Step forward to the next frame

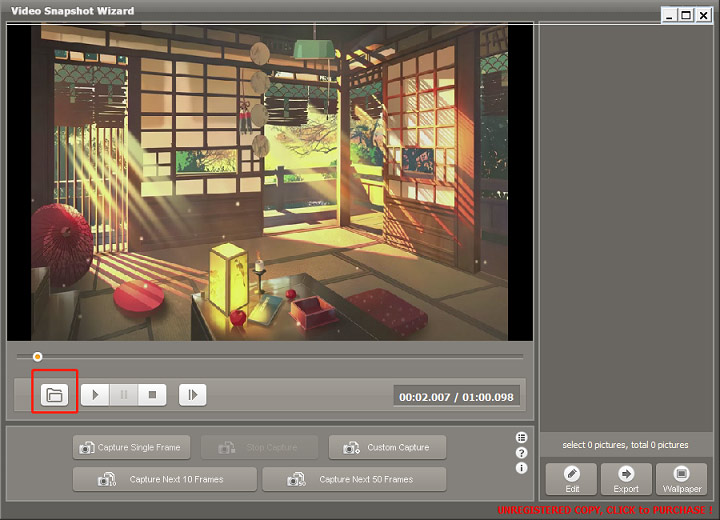(x=193, y=395)
